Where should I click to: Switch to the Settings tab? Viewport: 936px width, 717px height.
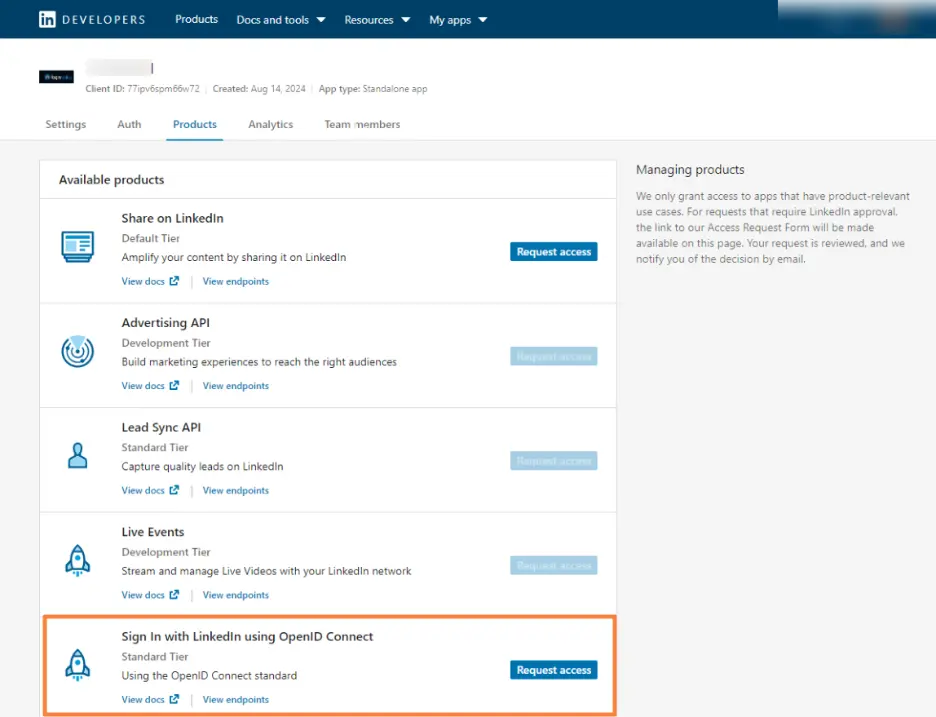click(66, 124)
